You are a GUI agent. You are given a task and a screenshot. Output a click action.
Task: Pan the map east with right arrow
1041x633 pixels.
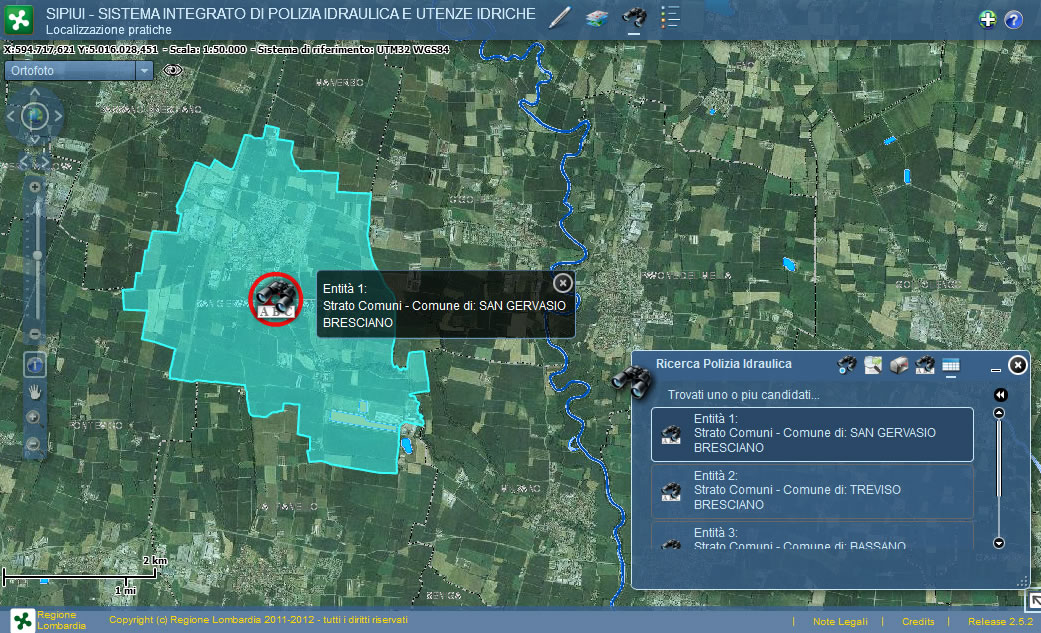(x=58, y=116)
